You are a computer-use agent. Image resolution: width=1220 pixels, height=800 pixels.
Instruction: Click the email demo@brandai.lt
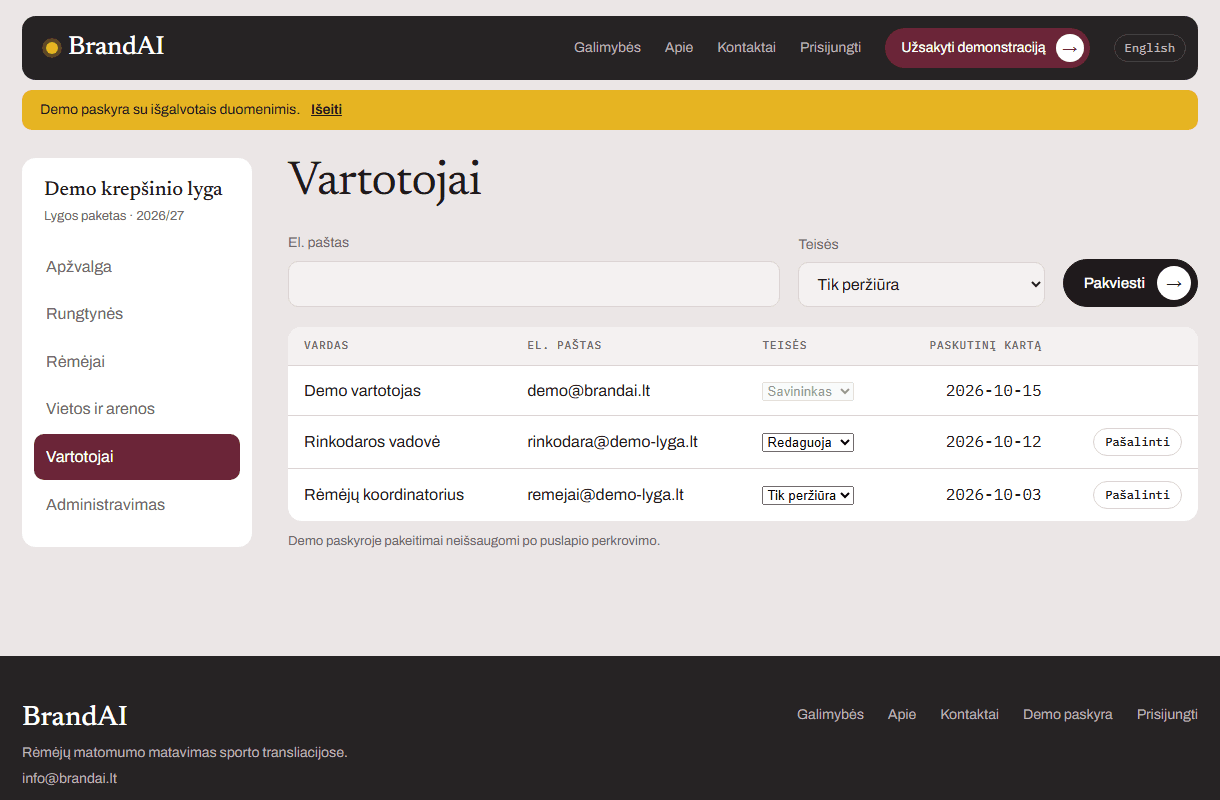[x=589, y=391]
